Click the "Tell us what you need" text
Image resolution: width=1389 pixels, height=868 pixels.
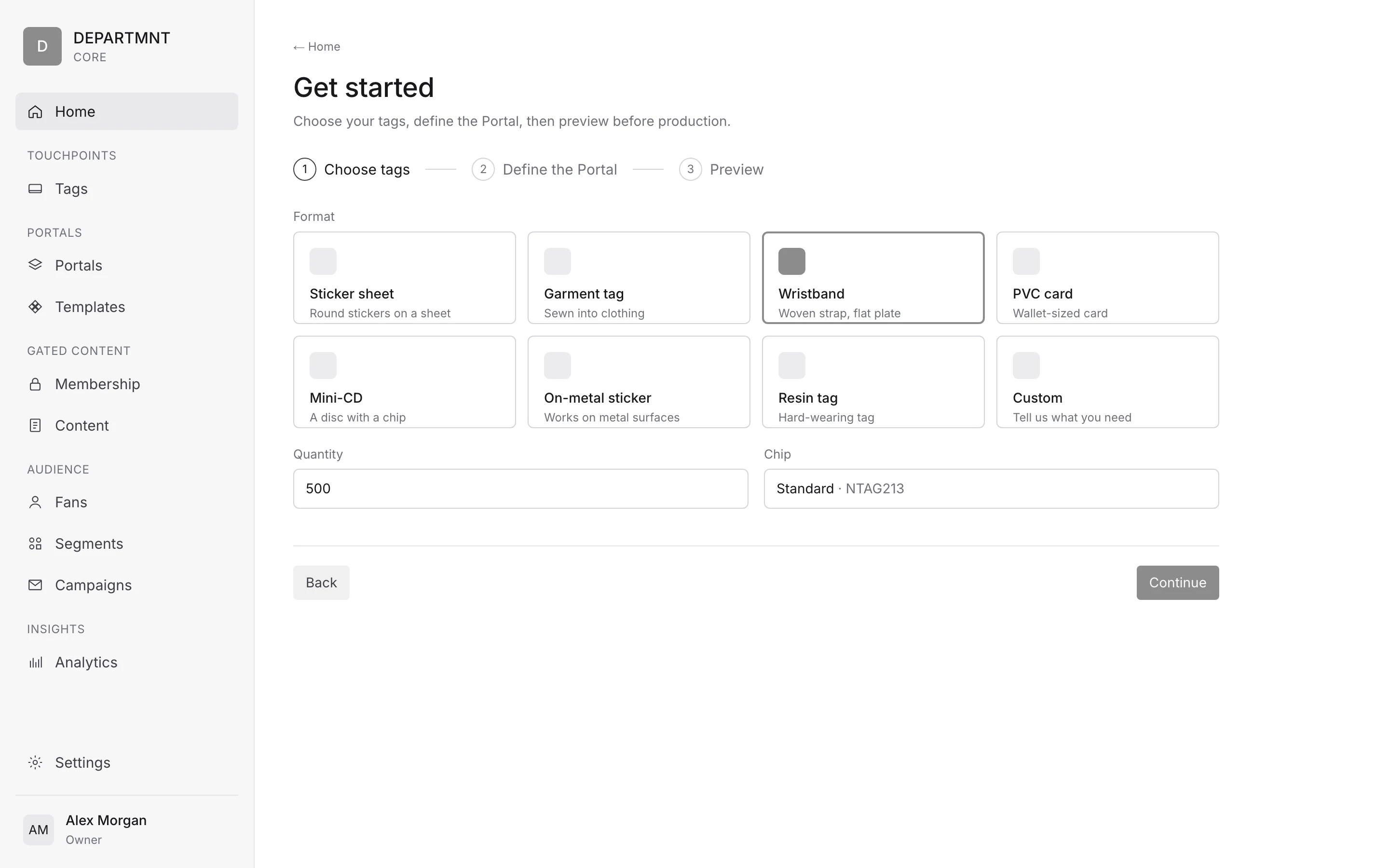(x=1072, y=417)
